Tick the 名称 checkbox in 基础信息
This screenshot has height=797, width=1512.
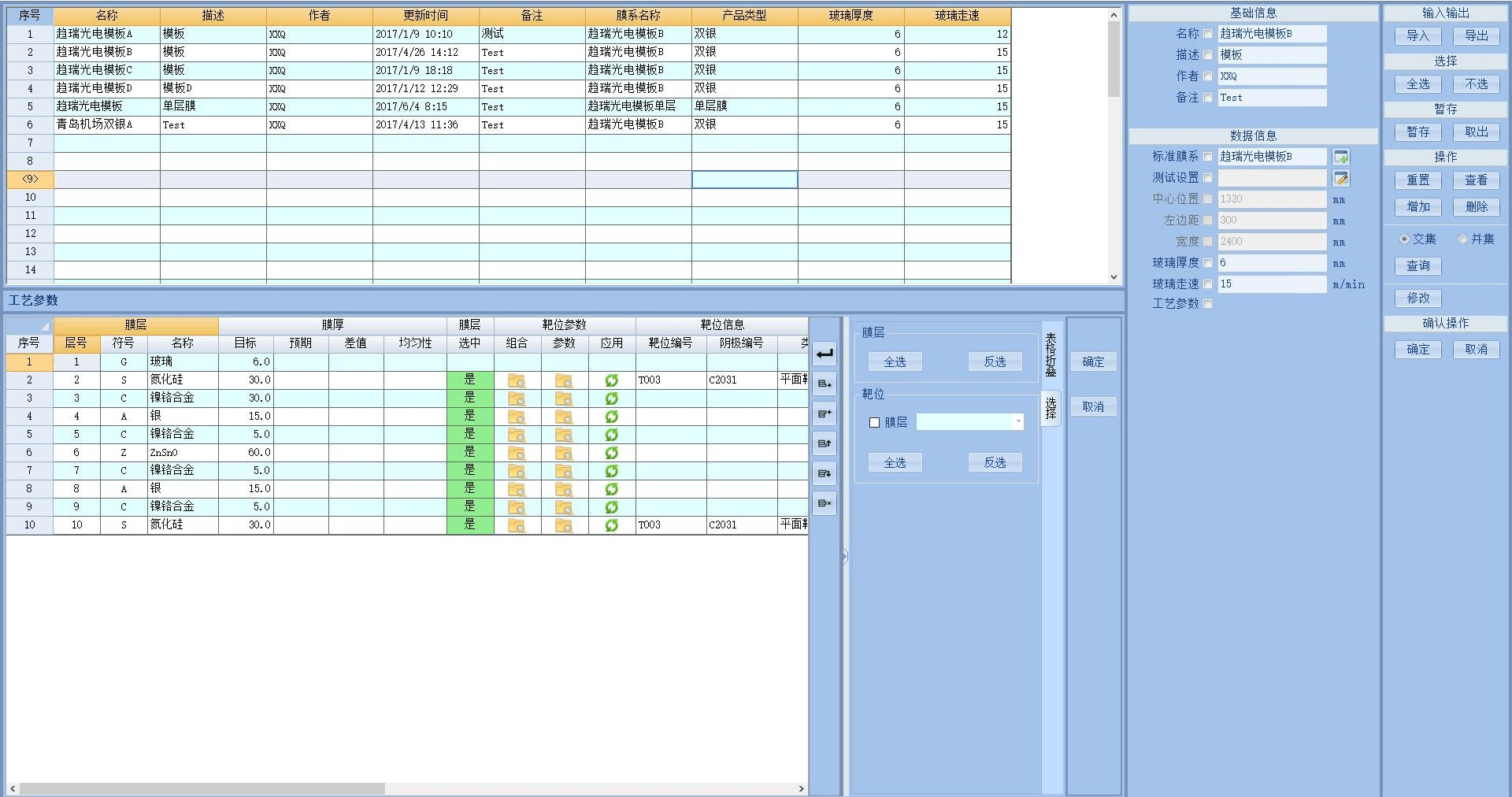pos(1208,34)
